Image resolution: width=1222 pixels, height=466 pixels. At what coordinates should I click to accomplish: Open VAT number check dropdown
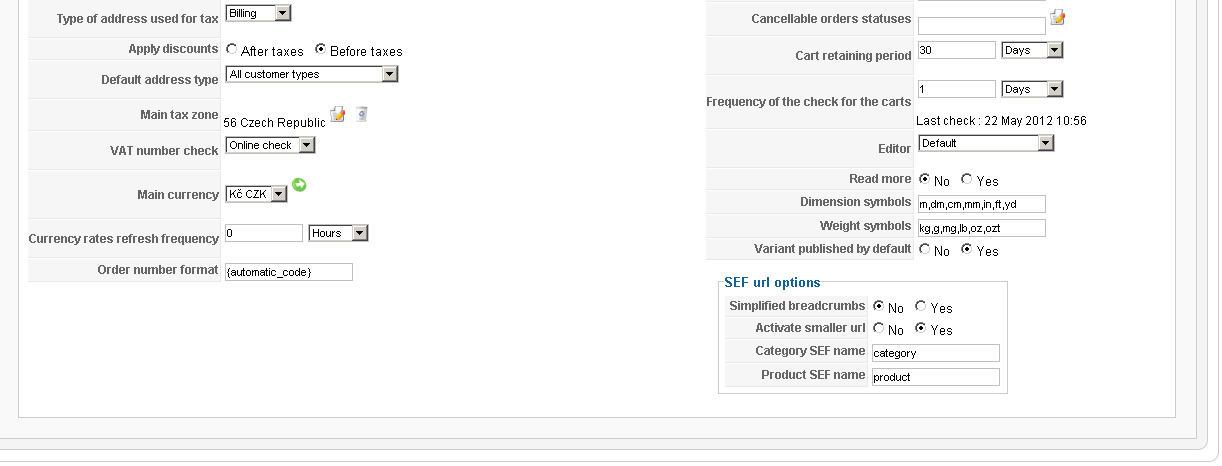click(x=270, y=145)
